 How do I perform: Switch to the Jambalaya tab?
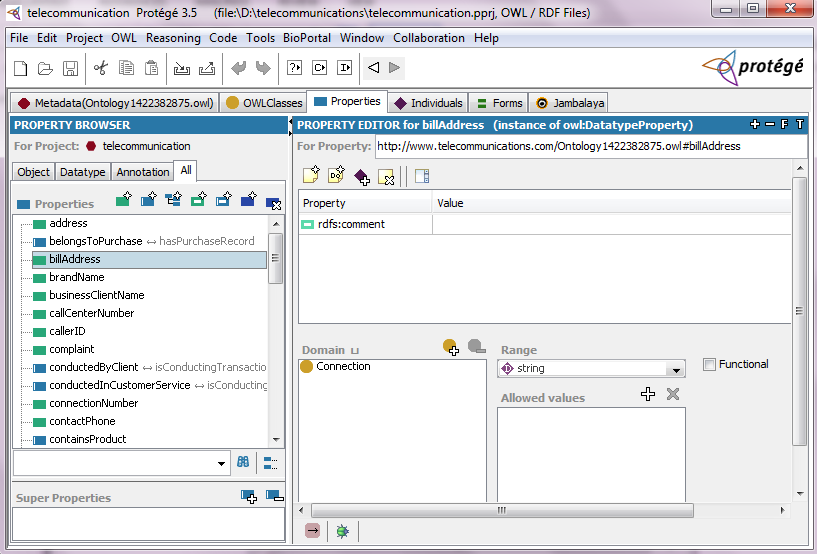pyautogui.click(x=570, y=103)
